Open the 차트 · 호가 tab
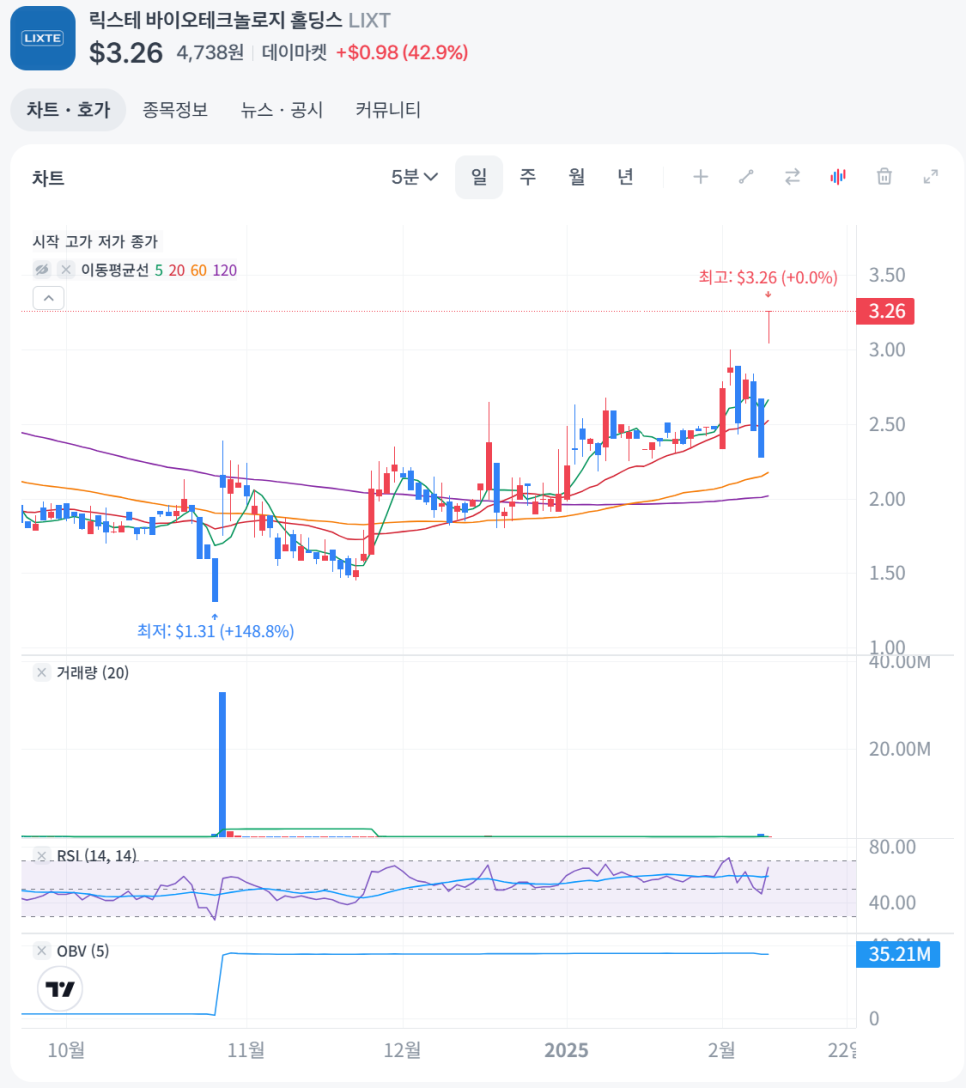The height and width of the screenshot is (1088, 966). (x=68, y=110)
